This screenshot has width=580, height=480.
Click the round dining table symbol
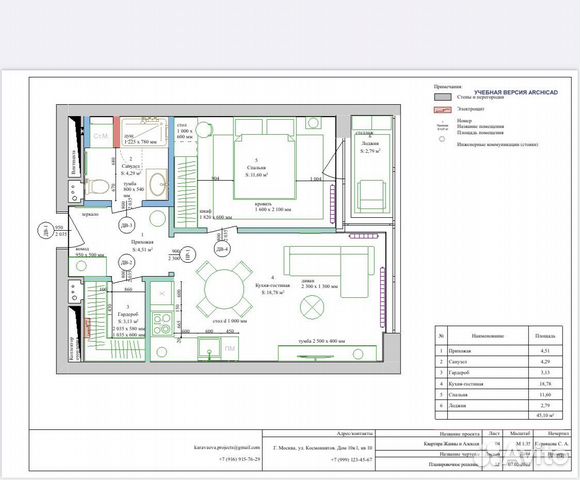coord(224,289)
